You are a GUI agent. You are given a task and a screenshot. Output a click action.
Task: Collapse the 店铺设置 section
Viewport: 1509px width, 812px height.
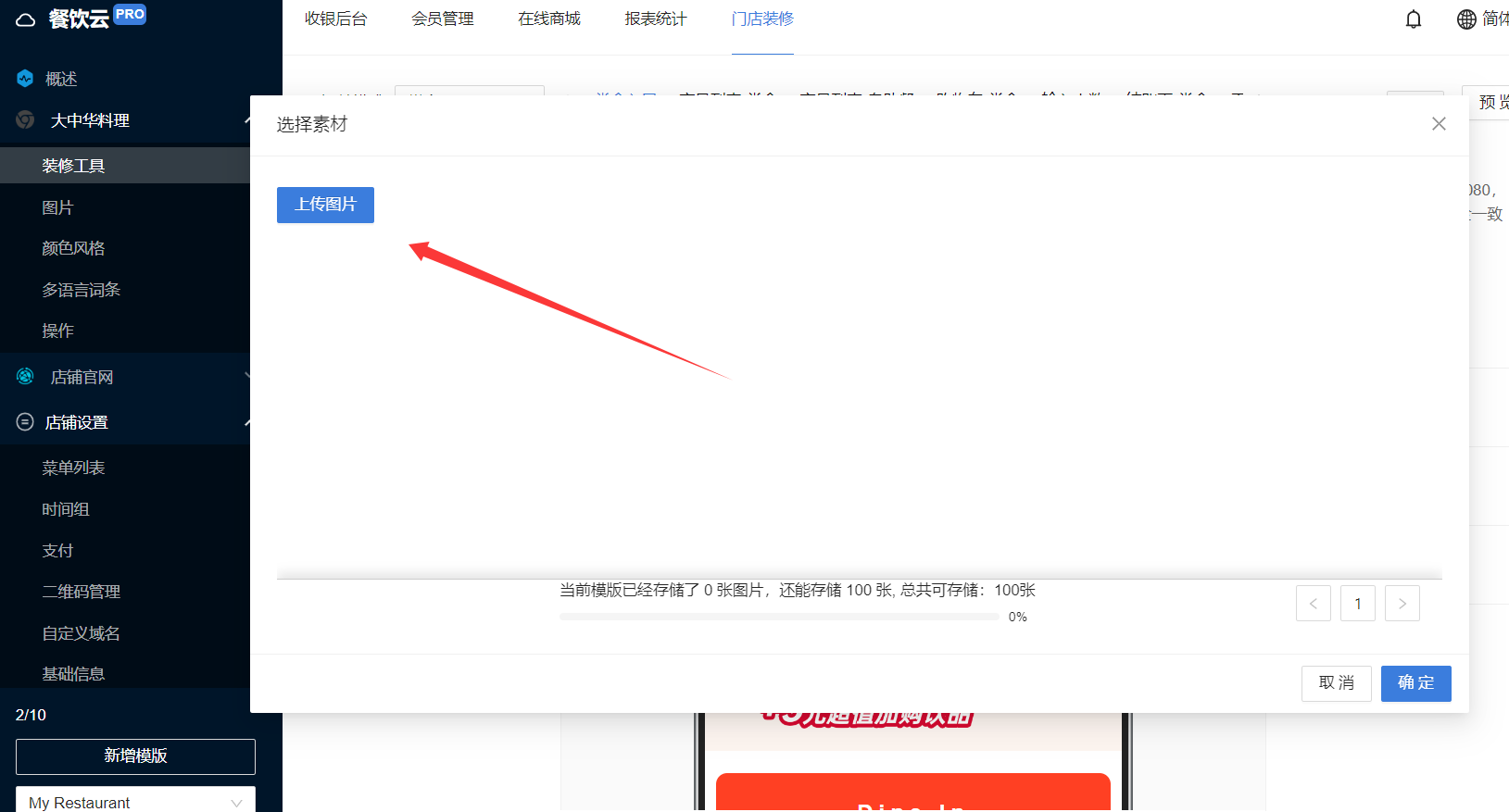click(246, 422)
